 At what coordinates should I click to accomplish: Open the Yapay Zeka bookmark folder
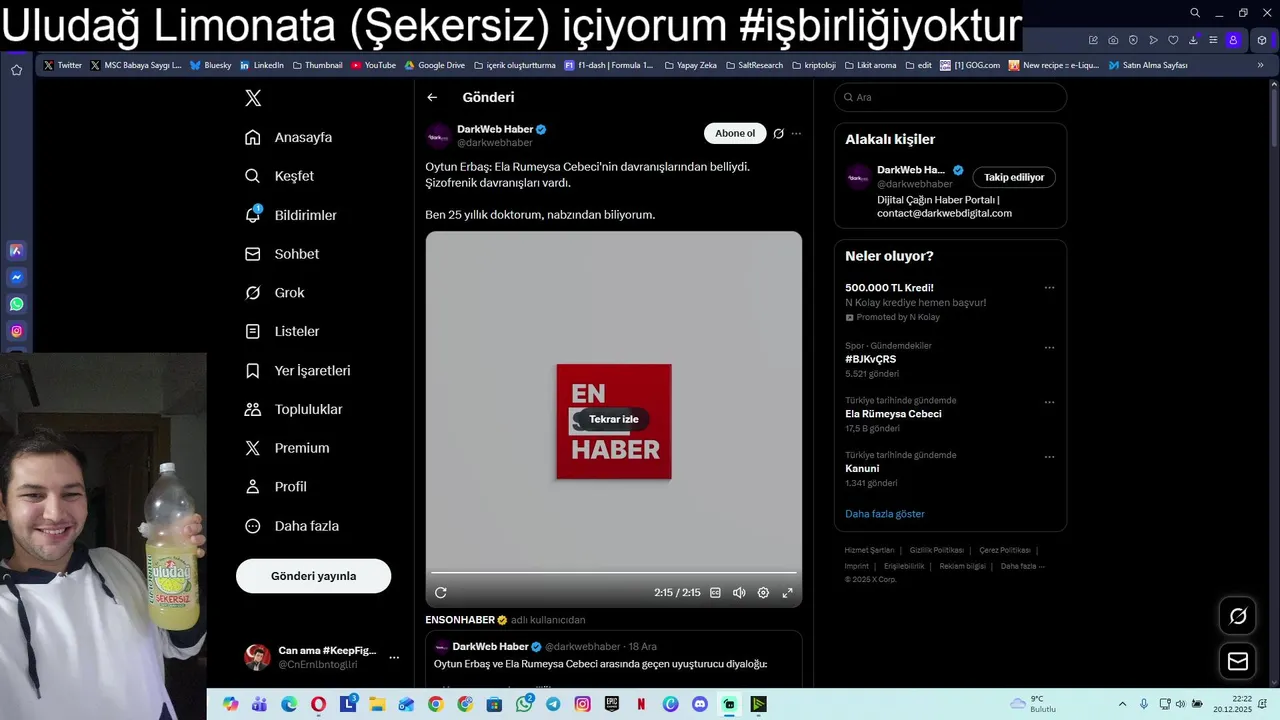pos(690,65)
